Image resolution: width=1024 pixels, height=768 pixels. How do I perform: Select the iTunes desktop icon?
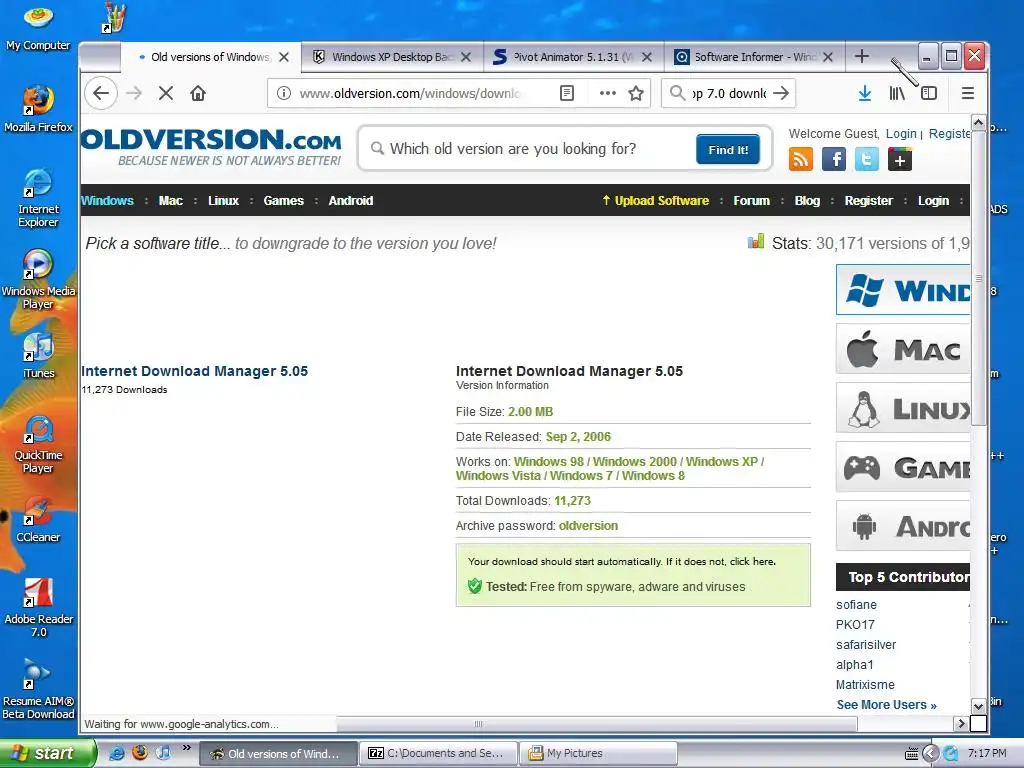coord(38,356)
